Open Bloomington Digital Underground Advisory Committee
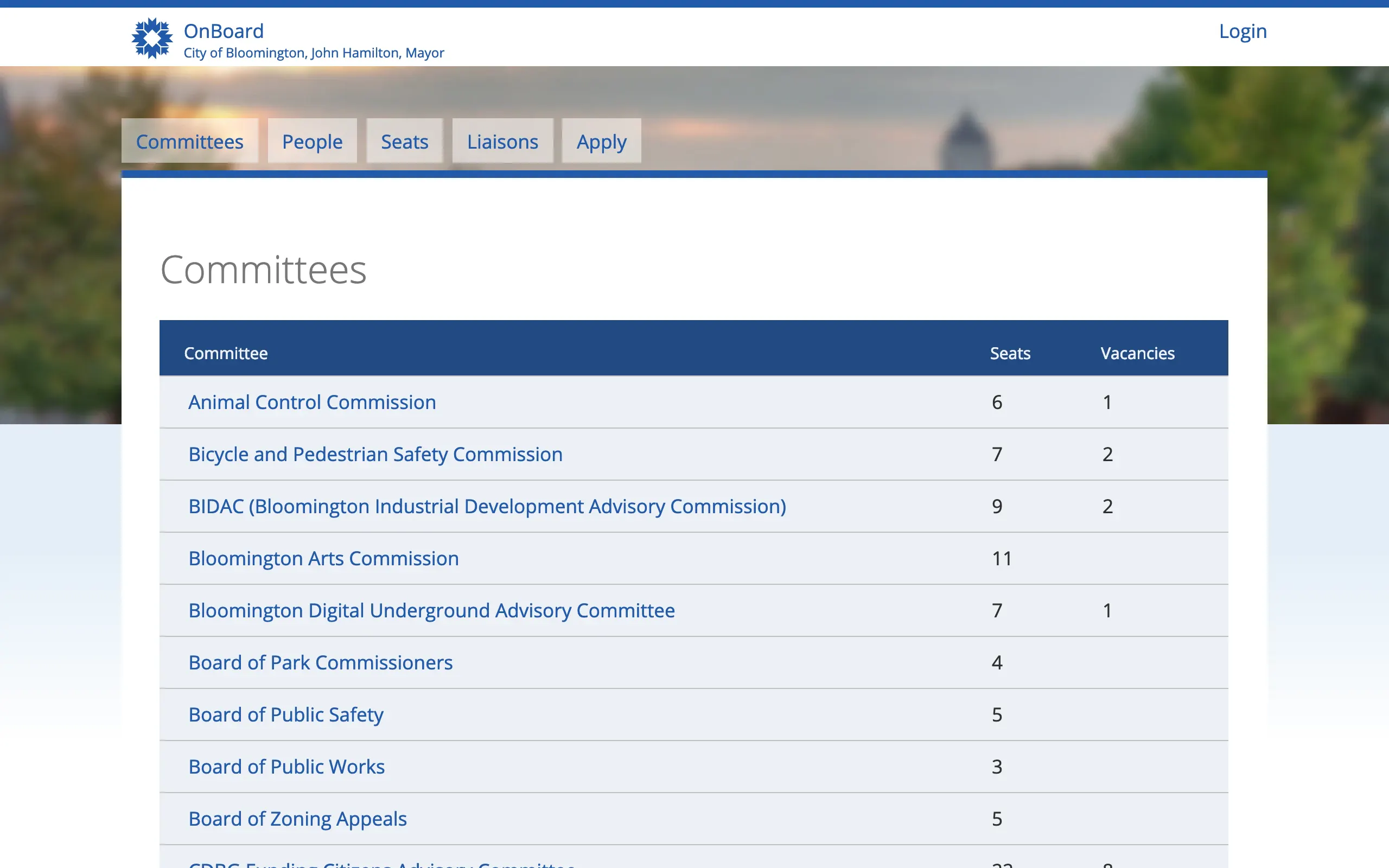 click(x=431, y=610)
